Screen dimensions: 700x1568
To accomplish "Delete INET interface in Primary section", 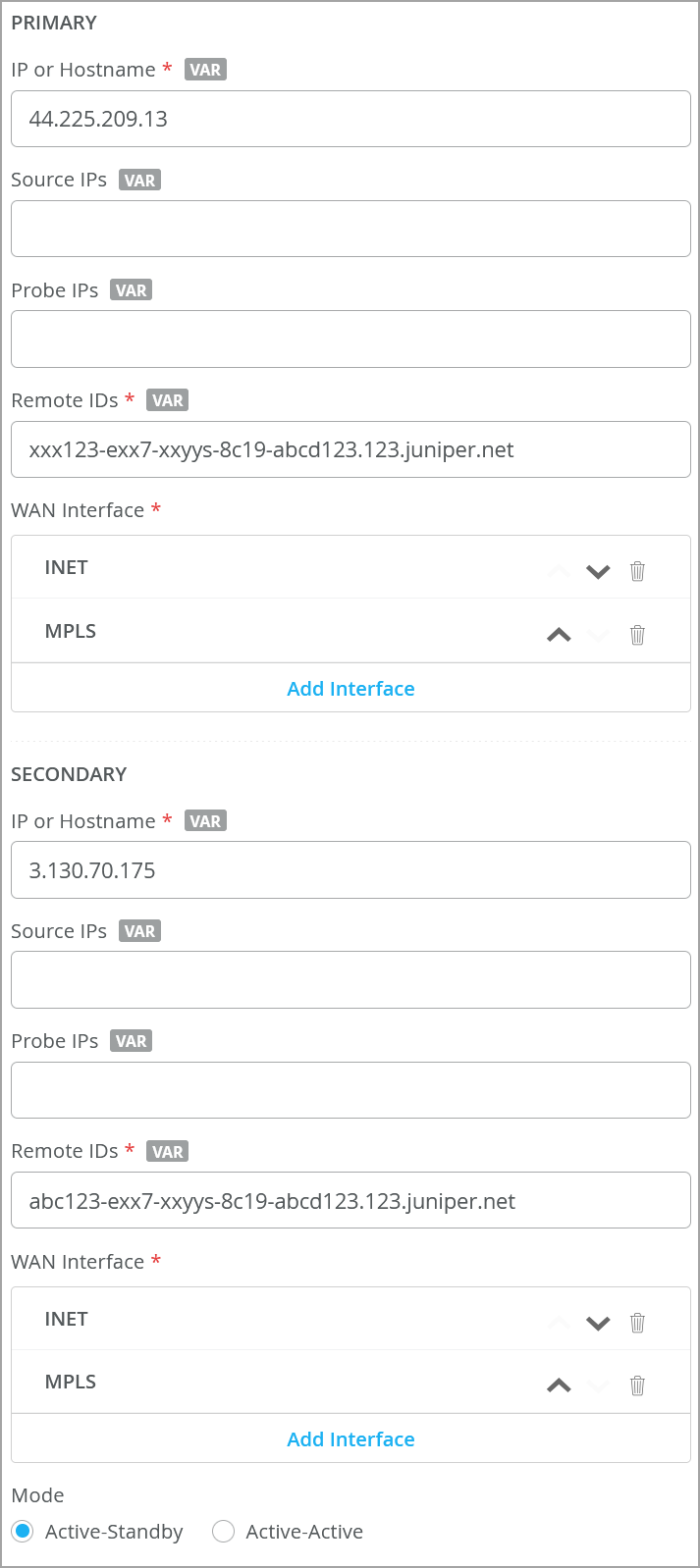I will 637,571.
